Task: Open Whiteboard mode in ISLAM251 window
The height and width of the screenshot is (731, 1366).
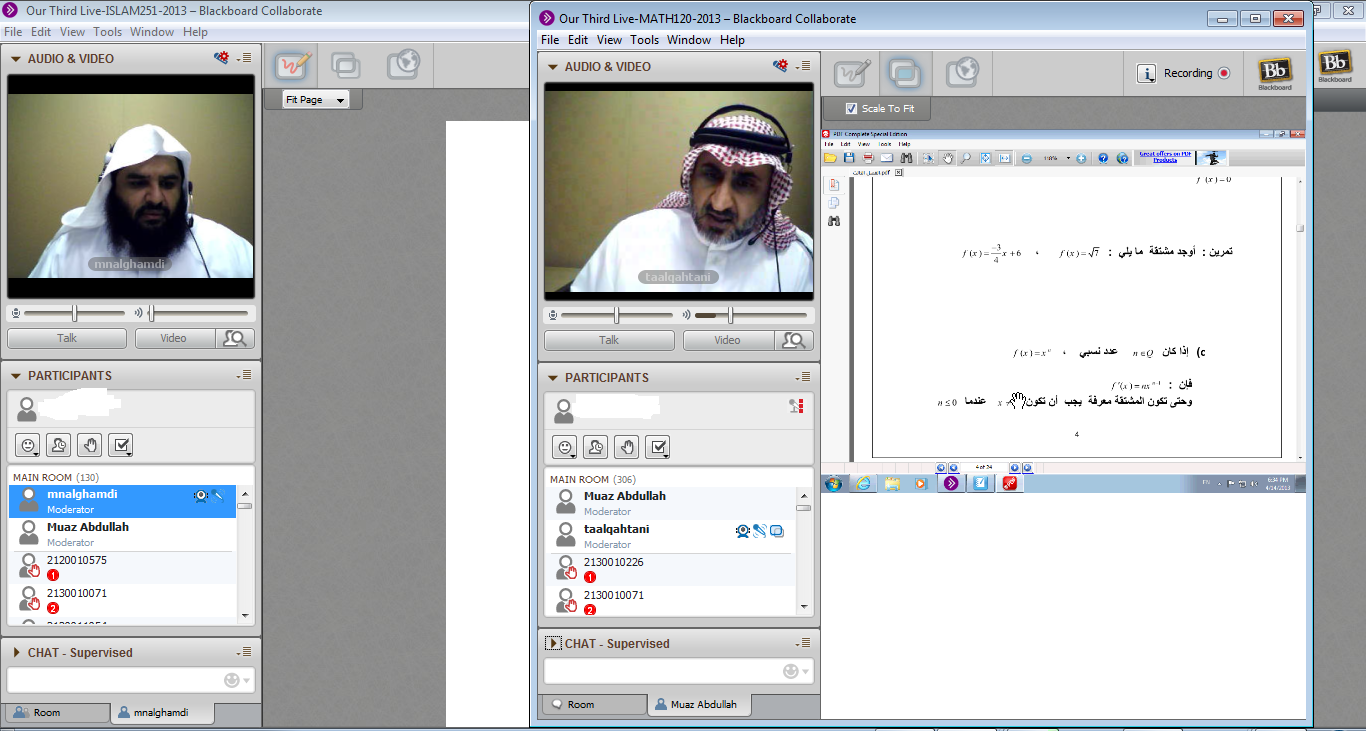Action: pyautogui.click(x=292, y=66)
